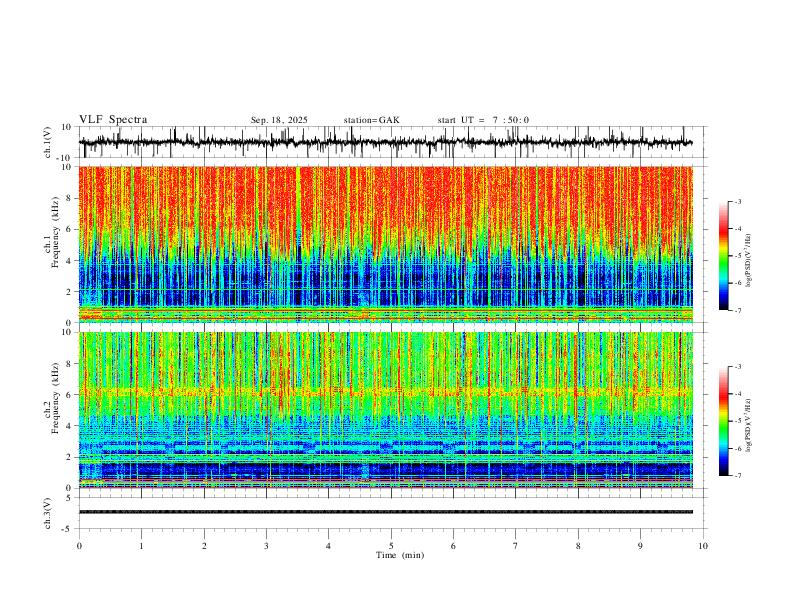Click the ch.1 spectrogram red high-frequency region
Image resolution: width=792 pixels, height=612 pixels.
(385, 202)
